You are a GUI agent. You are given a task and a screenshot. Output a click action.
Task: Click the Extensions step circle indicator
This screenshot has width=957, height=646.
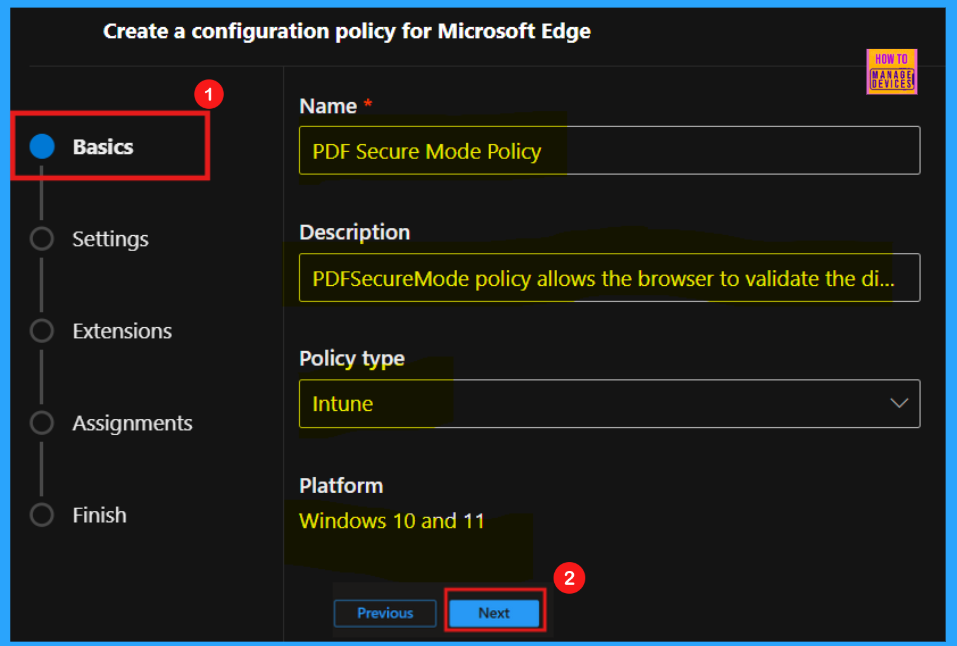42,331
